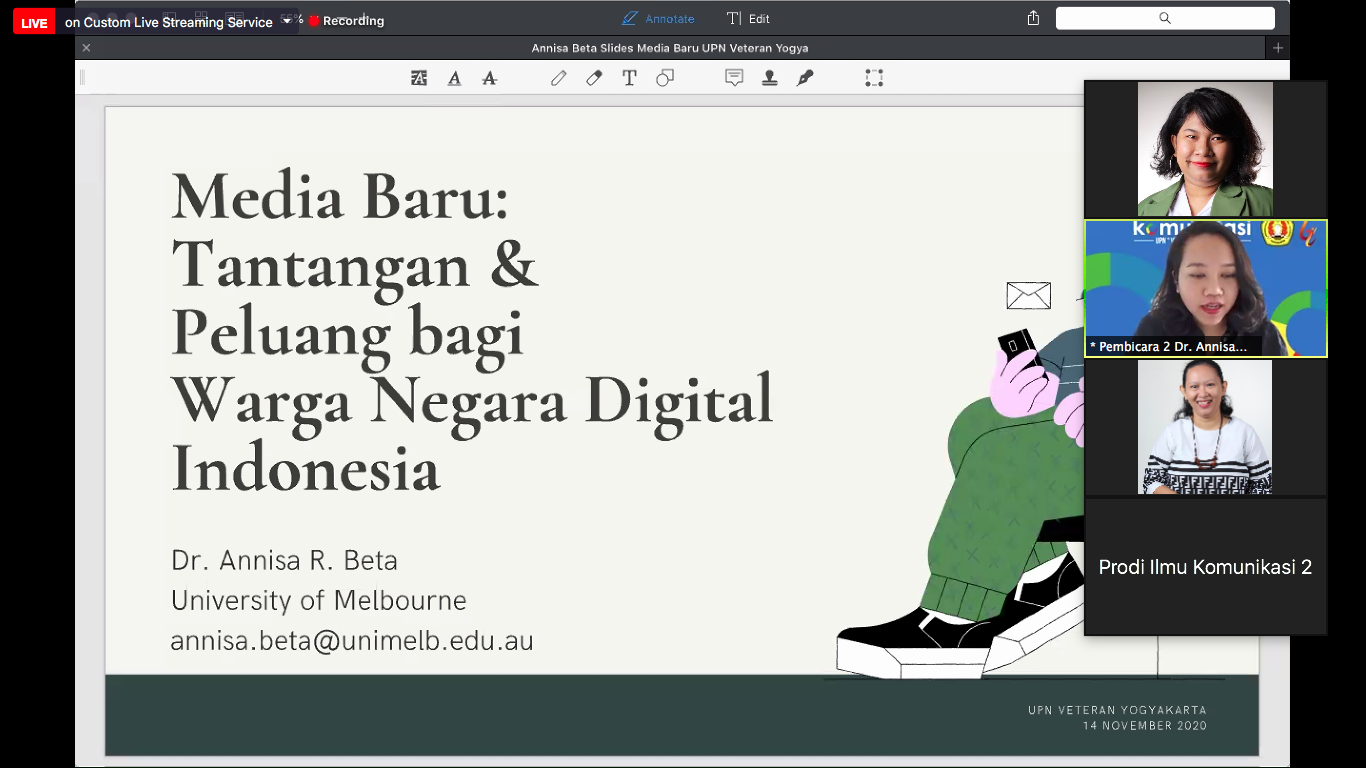This screenshot has height=768, width=1366.
Task: Click the '14 NOVEMBER 2020' date text
Action: 1145,726
